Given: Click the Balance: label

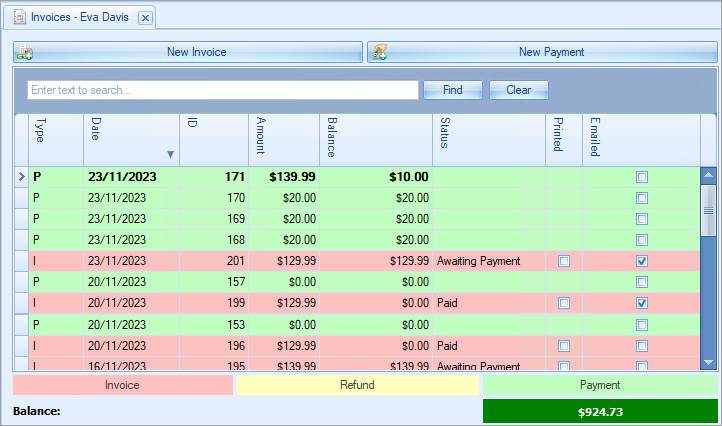Looking at the screenshot, I should tap(36, 411).
